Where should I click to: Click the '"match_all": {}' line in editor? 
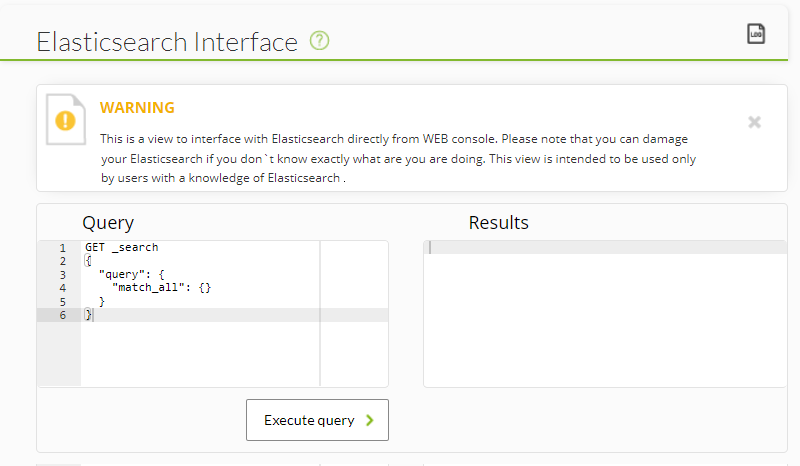161,288
